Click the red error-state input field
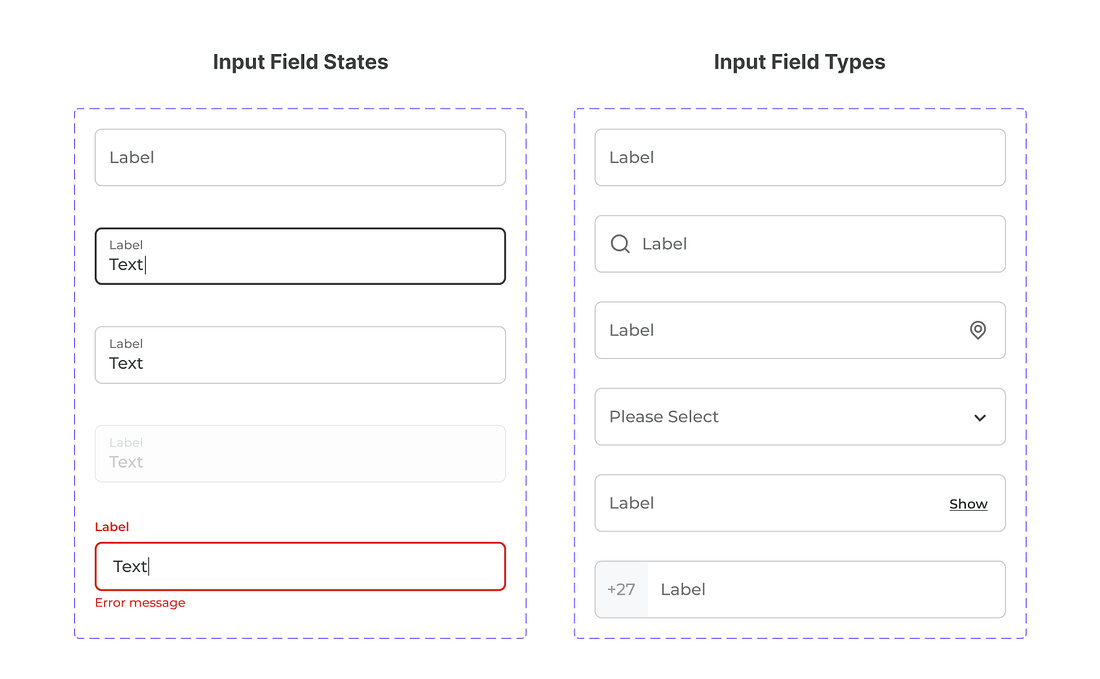Image resolution: width=1100 pixels, height=679 pixels. (300, 566)
